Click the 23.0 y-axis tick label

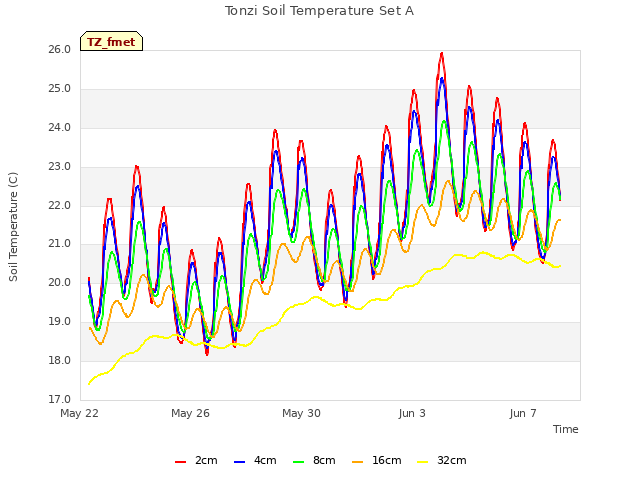tap(60, 167)
